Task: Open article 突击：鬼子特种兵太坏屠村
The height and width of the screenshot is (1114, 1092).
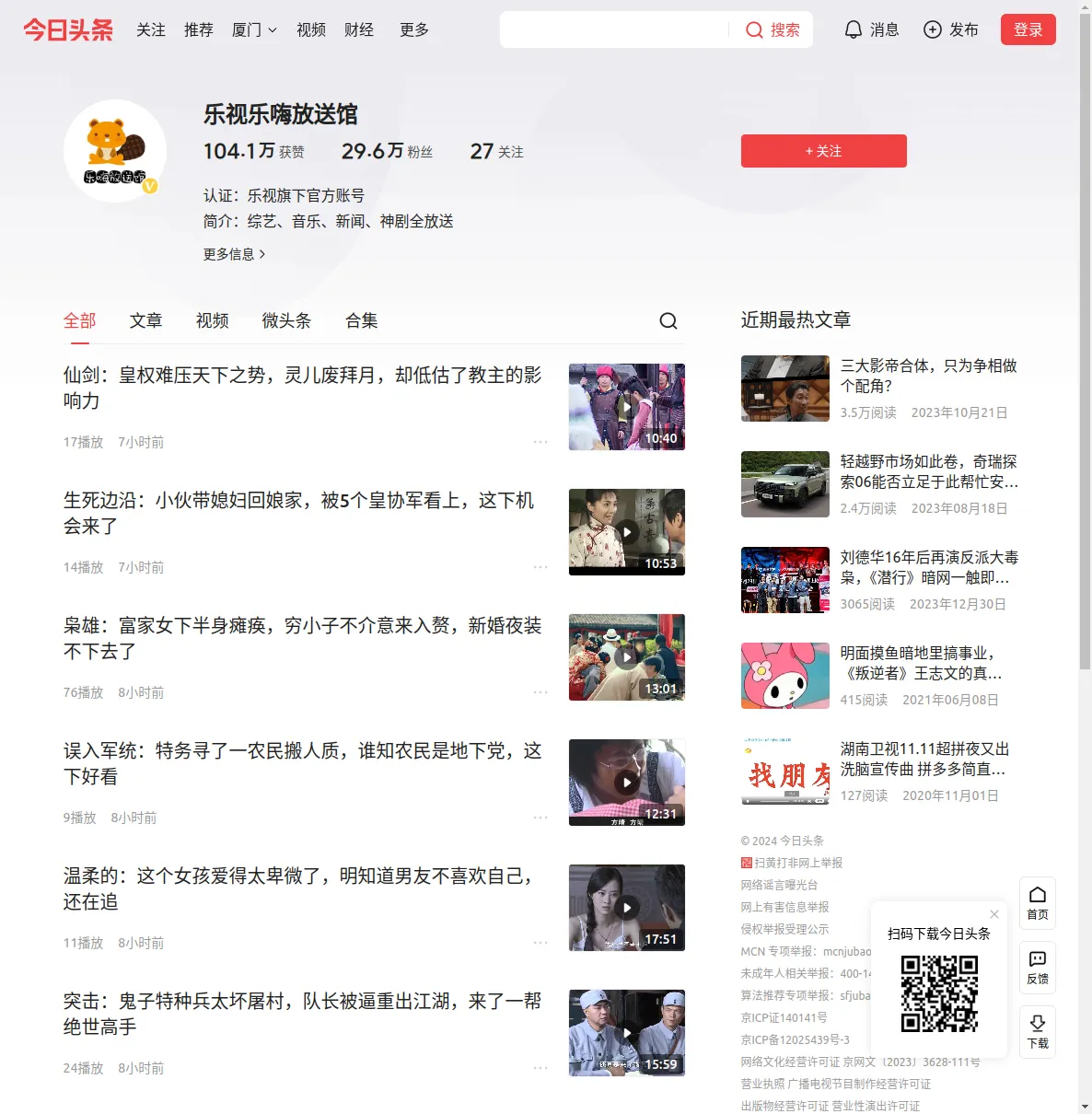Action: point(303,1014)
